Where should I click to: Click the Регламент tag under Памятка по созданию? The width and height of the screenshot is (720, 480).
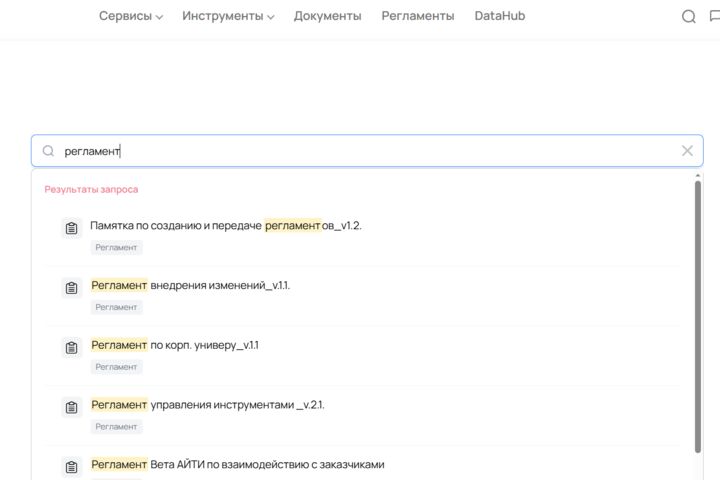point(116,248)
